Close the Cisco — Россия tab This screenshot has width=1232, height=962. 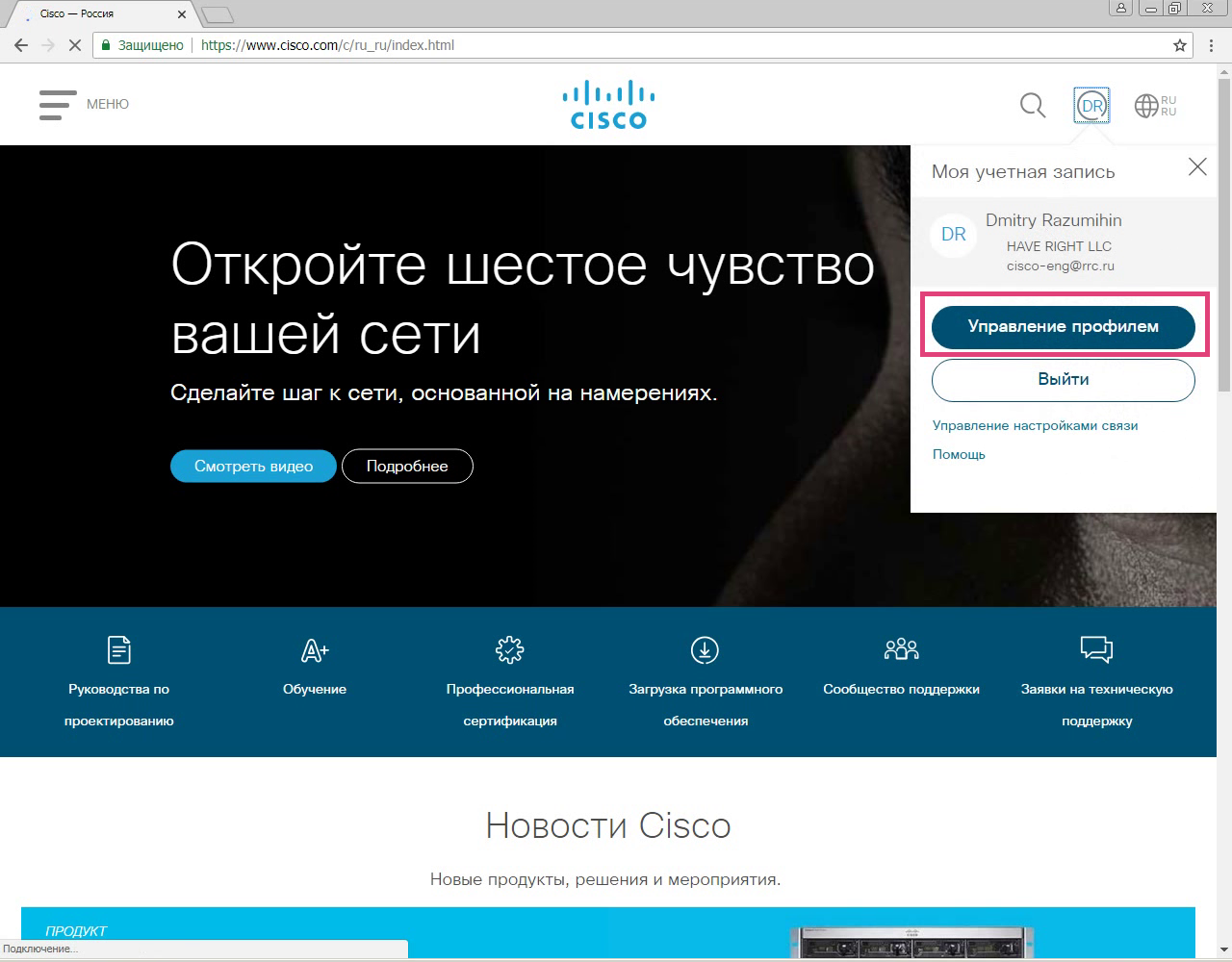(182, 14)
